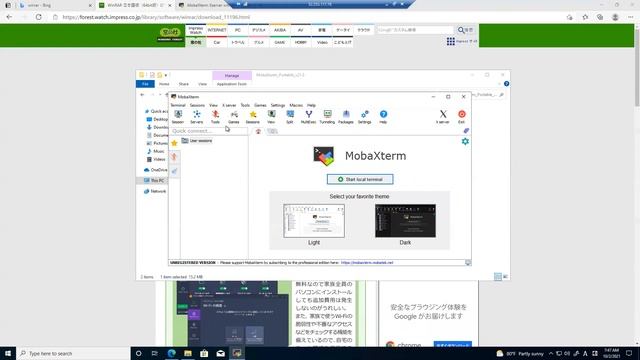The image size is (640, 360).
Task: Open the Servers toolbar icon in MobaXterm
Action: coord(197,117)
